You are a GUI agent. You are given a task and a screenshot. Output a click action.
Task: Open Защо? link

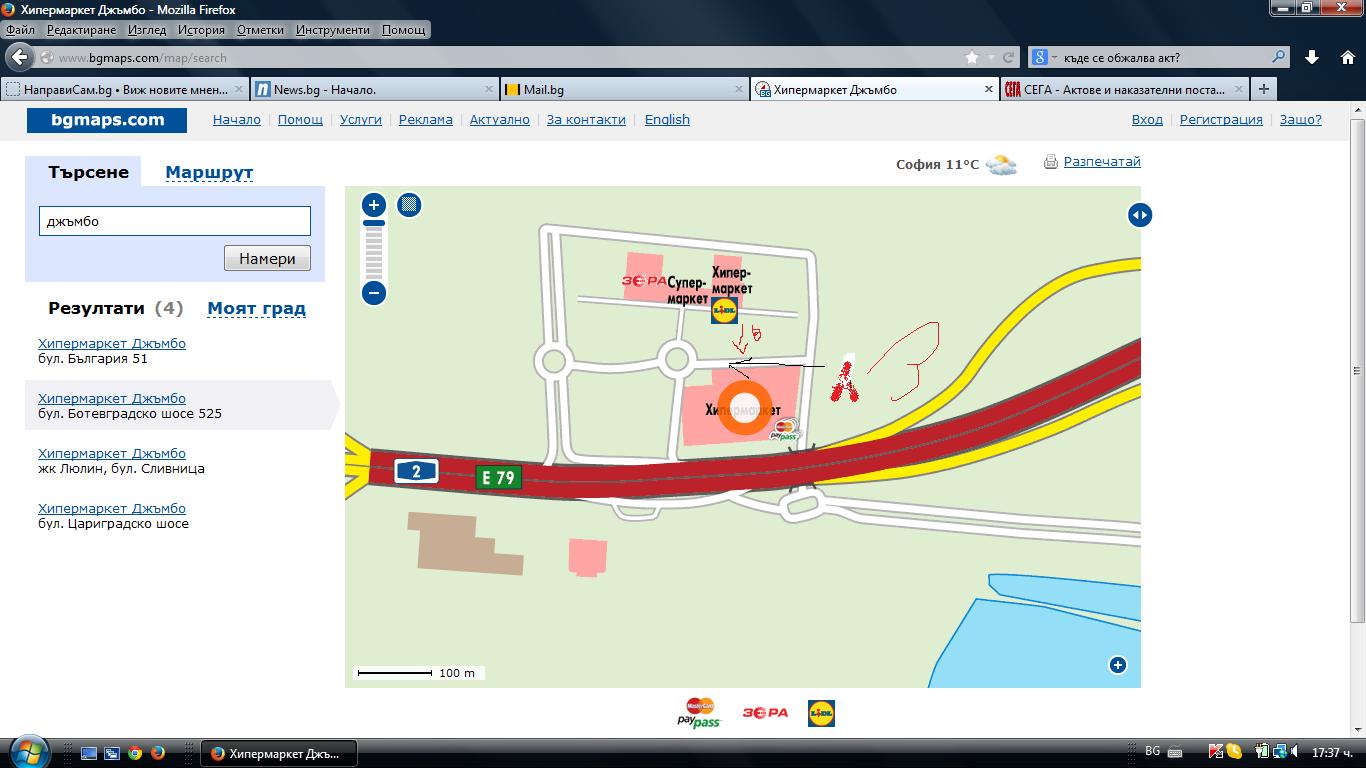1300,119
